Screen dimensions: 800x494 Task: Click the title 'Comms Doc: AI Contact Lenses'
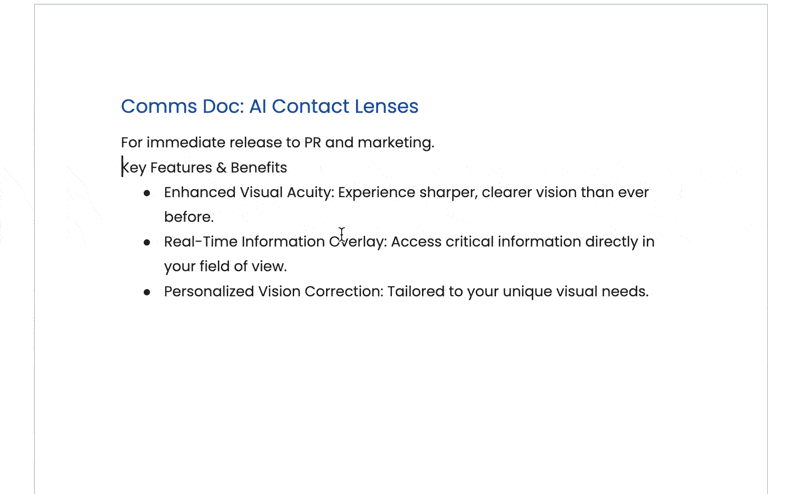coord(269,106)
